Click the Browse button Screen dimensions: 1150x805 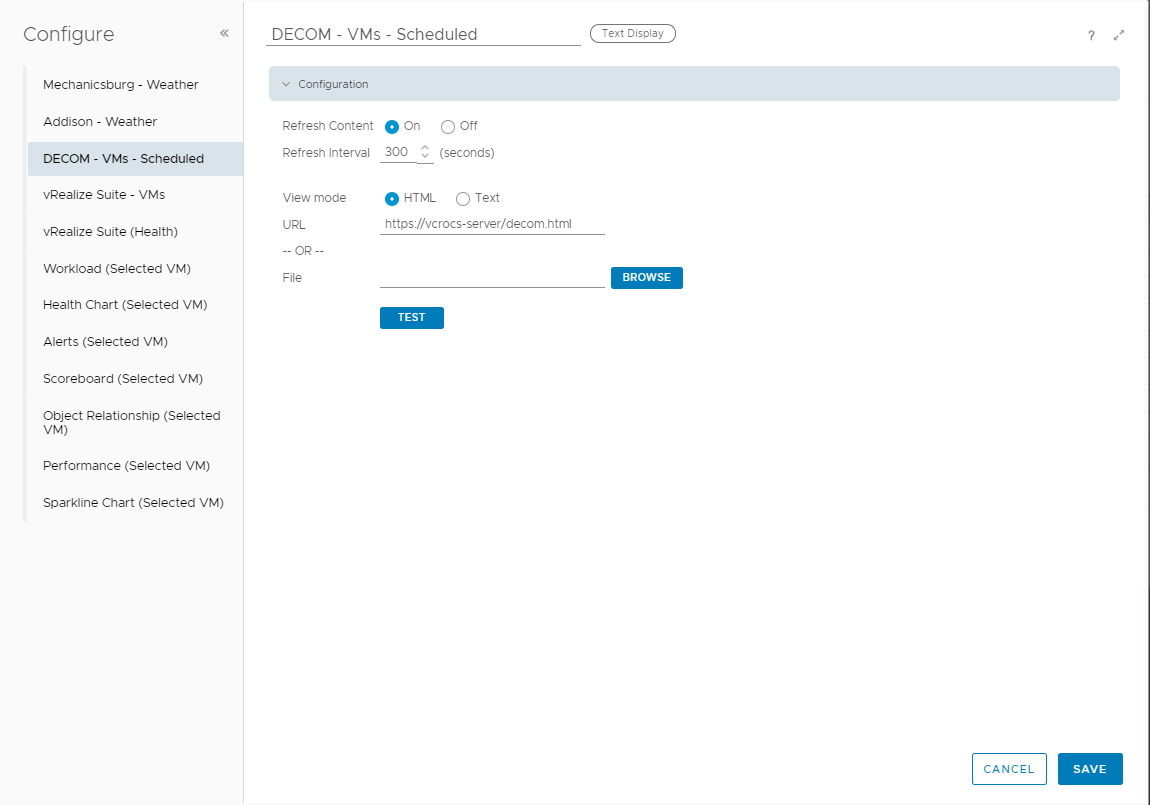tap(646, 277)
